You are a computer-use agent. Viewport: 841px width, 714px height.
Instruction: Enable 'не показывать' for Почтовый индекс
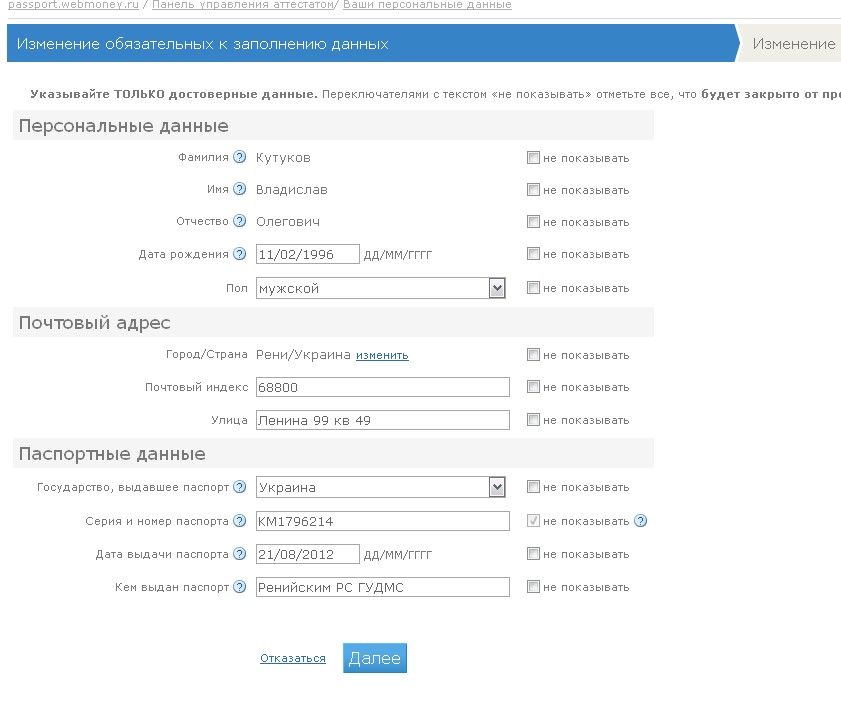click(x=534, y=387)
